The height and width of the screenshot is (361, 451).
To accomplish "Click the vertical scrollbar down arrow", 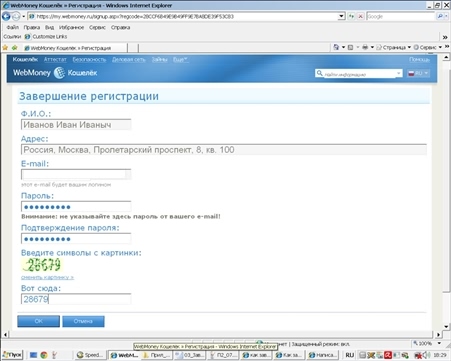I will (446, 327).
